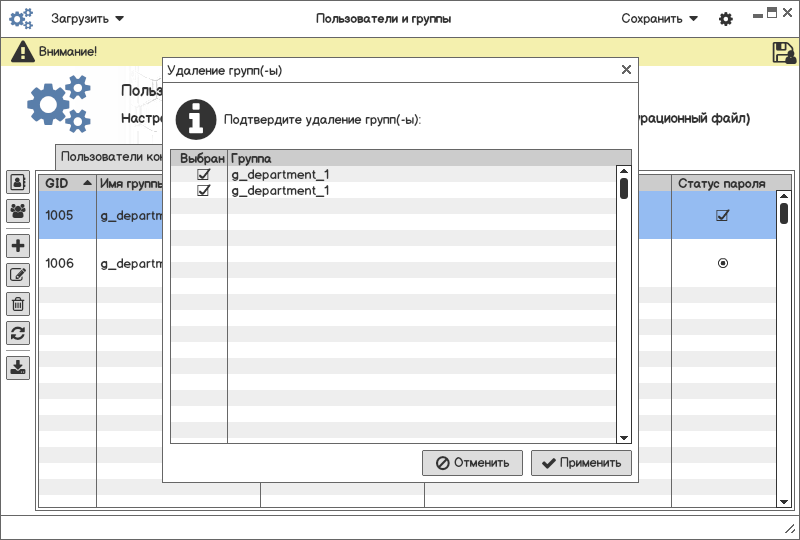
Task: Open the Сохранить dropdown menu
Action: click(659, 19)
